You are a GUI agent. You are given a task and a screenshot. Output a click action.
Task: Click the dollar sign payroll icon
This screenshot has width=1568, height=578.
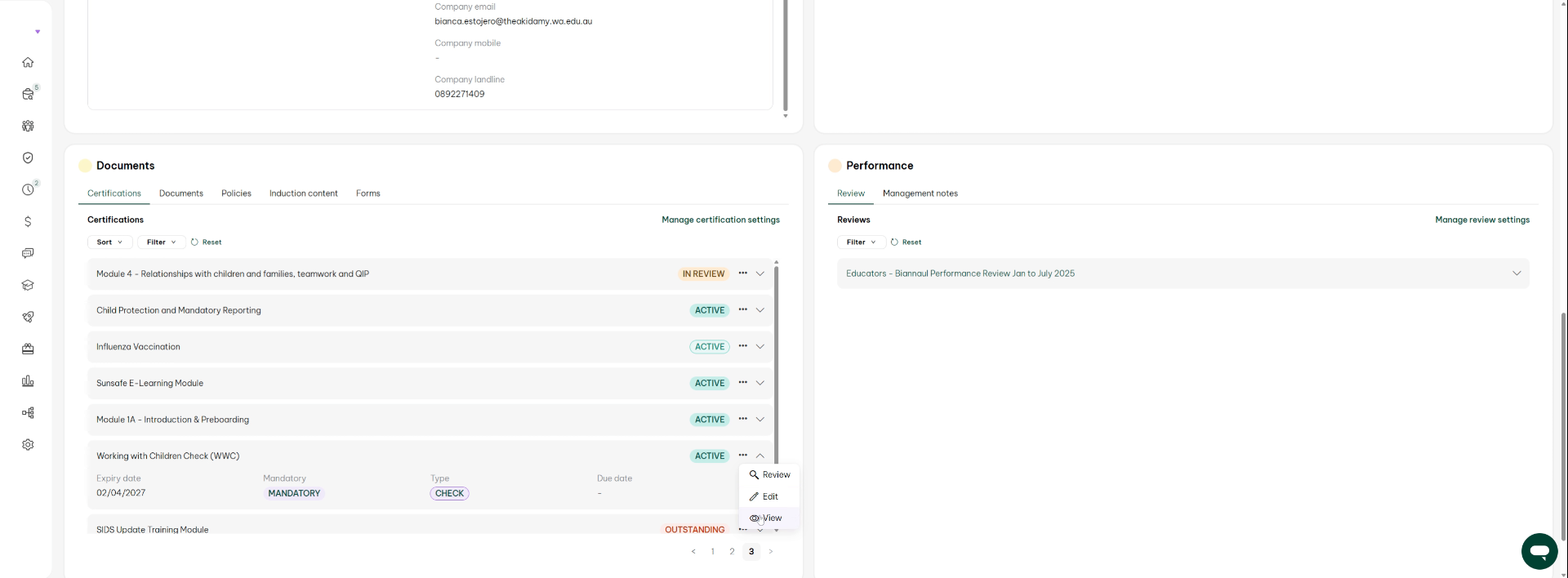click(28, 222)
